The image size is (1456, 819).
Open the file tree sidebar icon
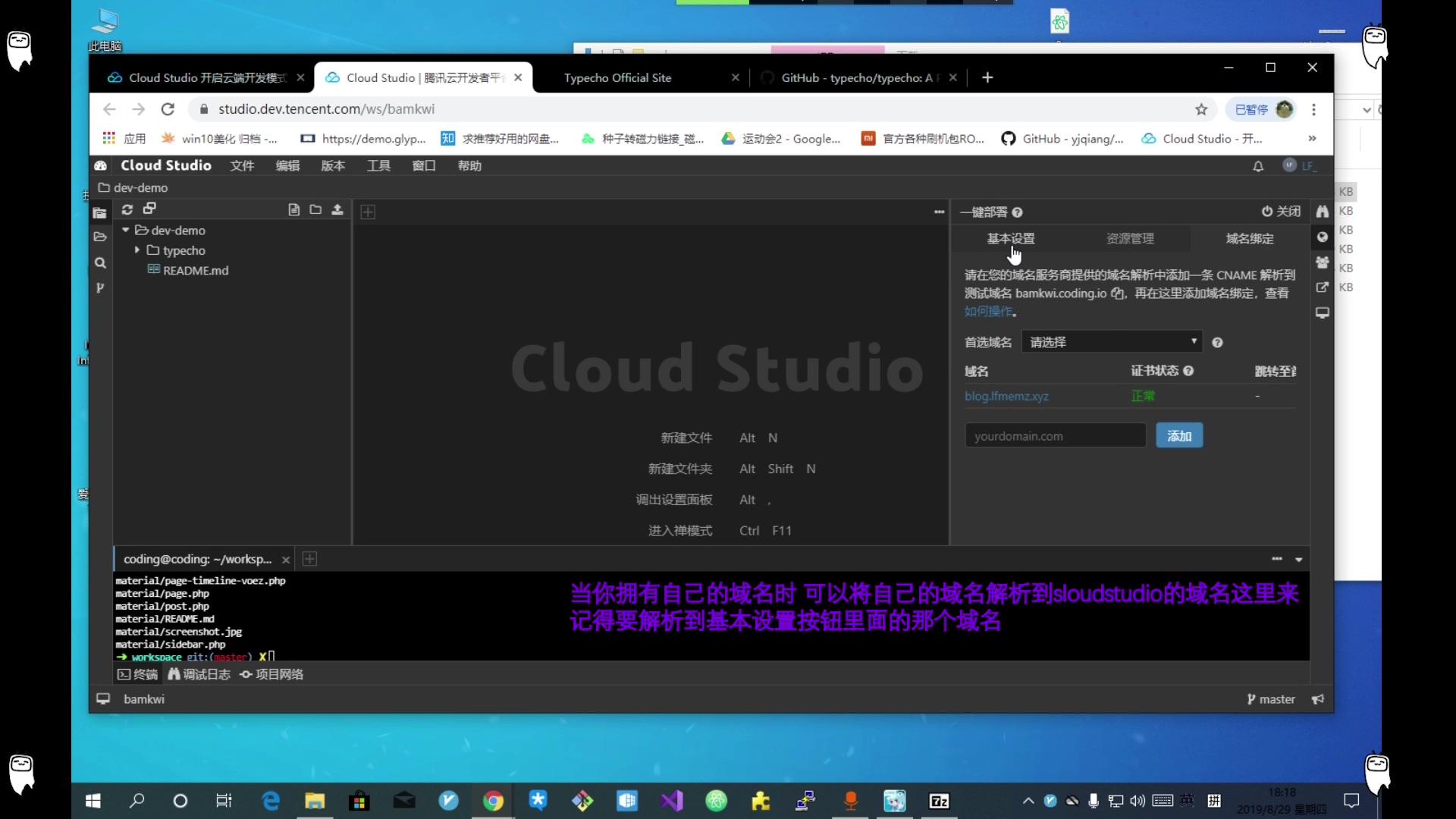(x=99, y=213)
